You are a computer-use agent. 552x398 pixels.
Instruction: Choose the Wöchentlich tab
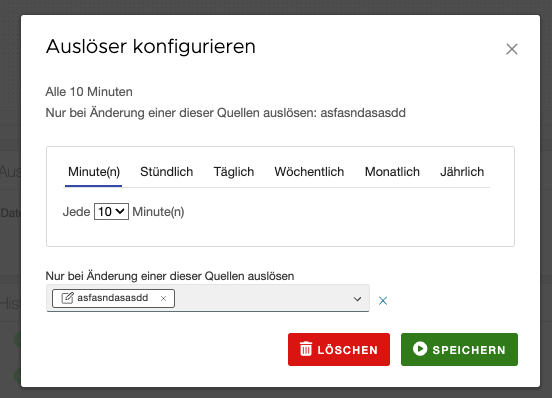309,172
